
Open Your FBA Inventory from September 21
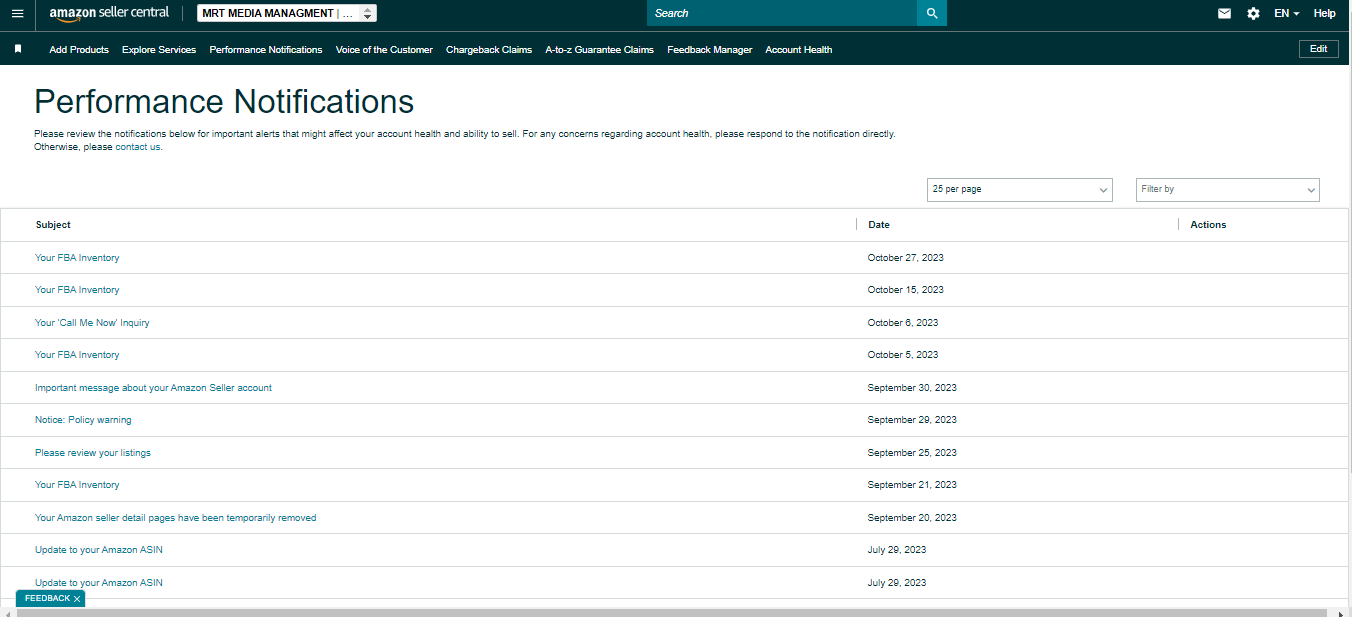[77, 485]
